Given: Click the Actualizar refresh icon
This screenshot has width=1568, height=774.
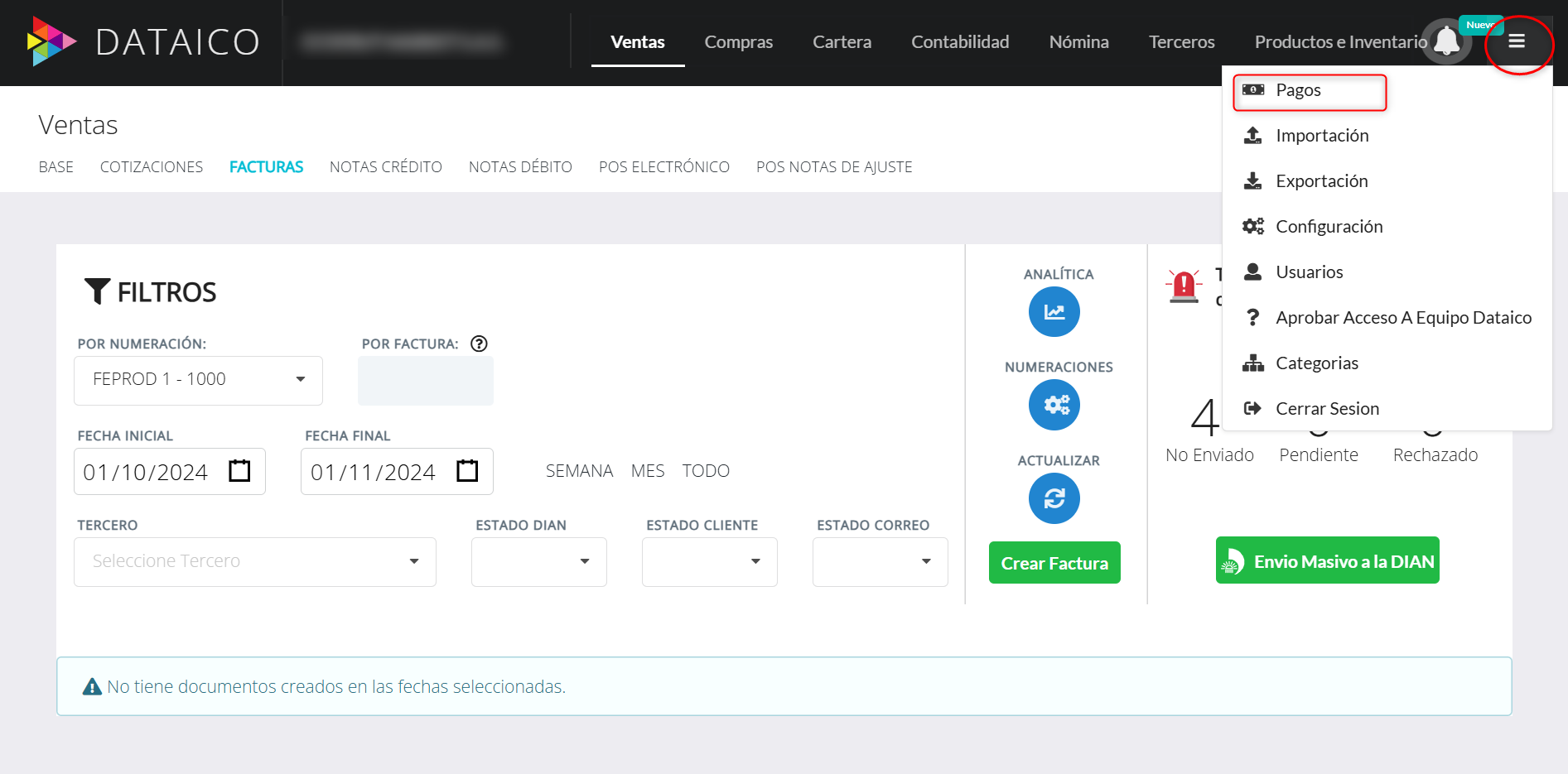Looking at the screenshot, I should (1054, 498).
